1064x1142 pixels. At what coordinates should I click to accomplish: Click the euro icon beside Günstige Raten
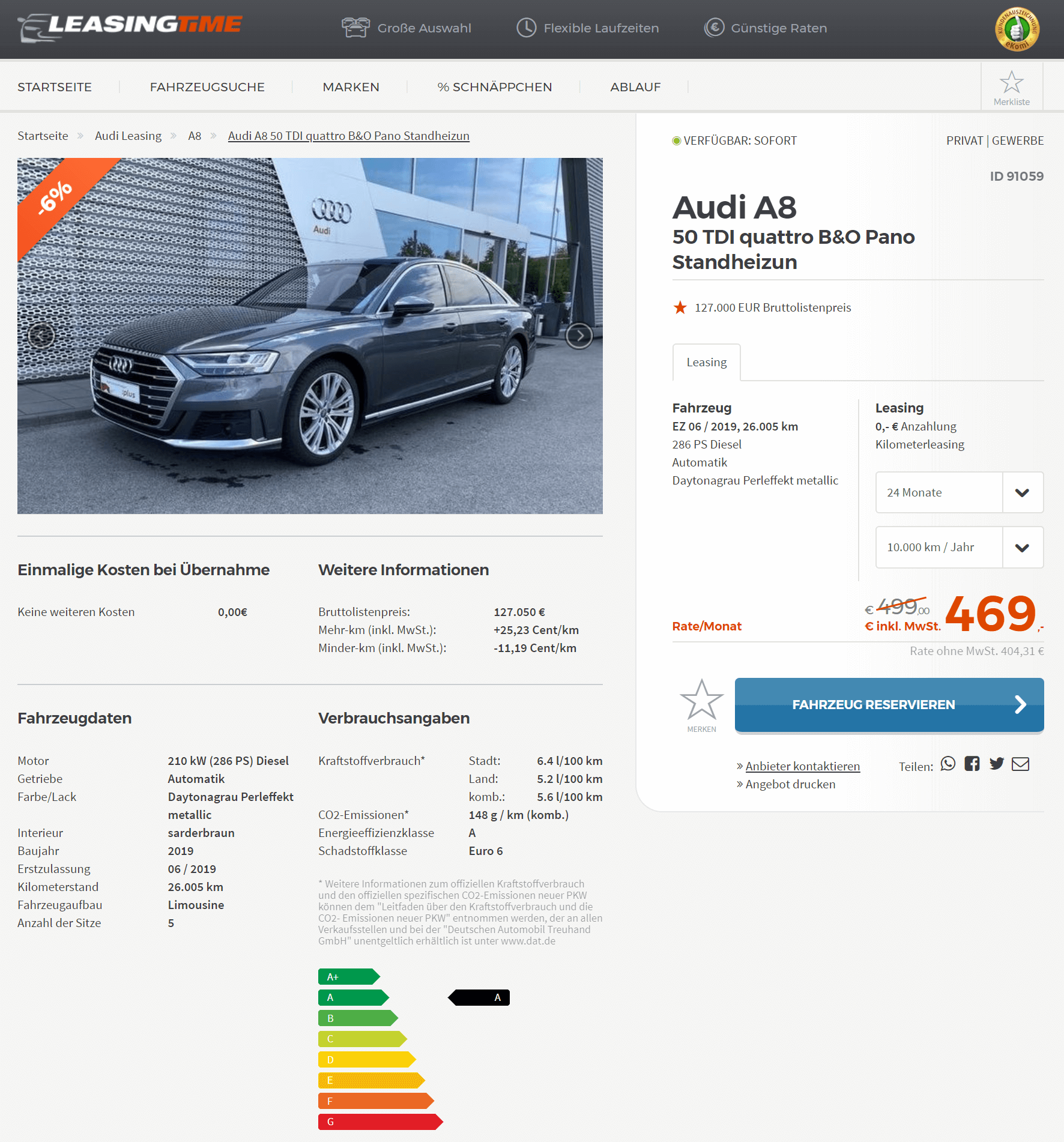coord(714,28)
